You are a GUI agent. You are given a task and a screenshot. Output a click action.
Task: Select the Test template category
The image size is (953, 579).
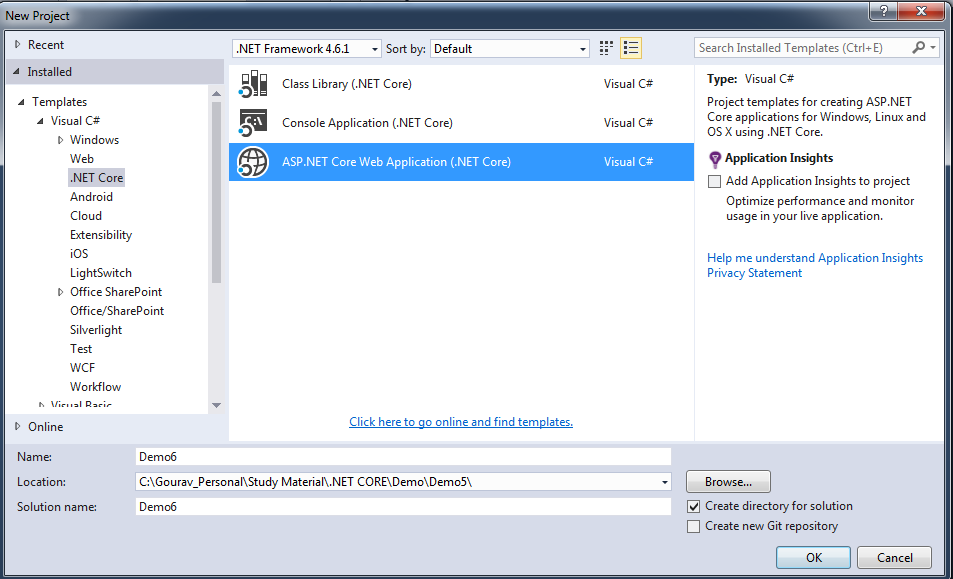pos(81,349)
